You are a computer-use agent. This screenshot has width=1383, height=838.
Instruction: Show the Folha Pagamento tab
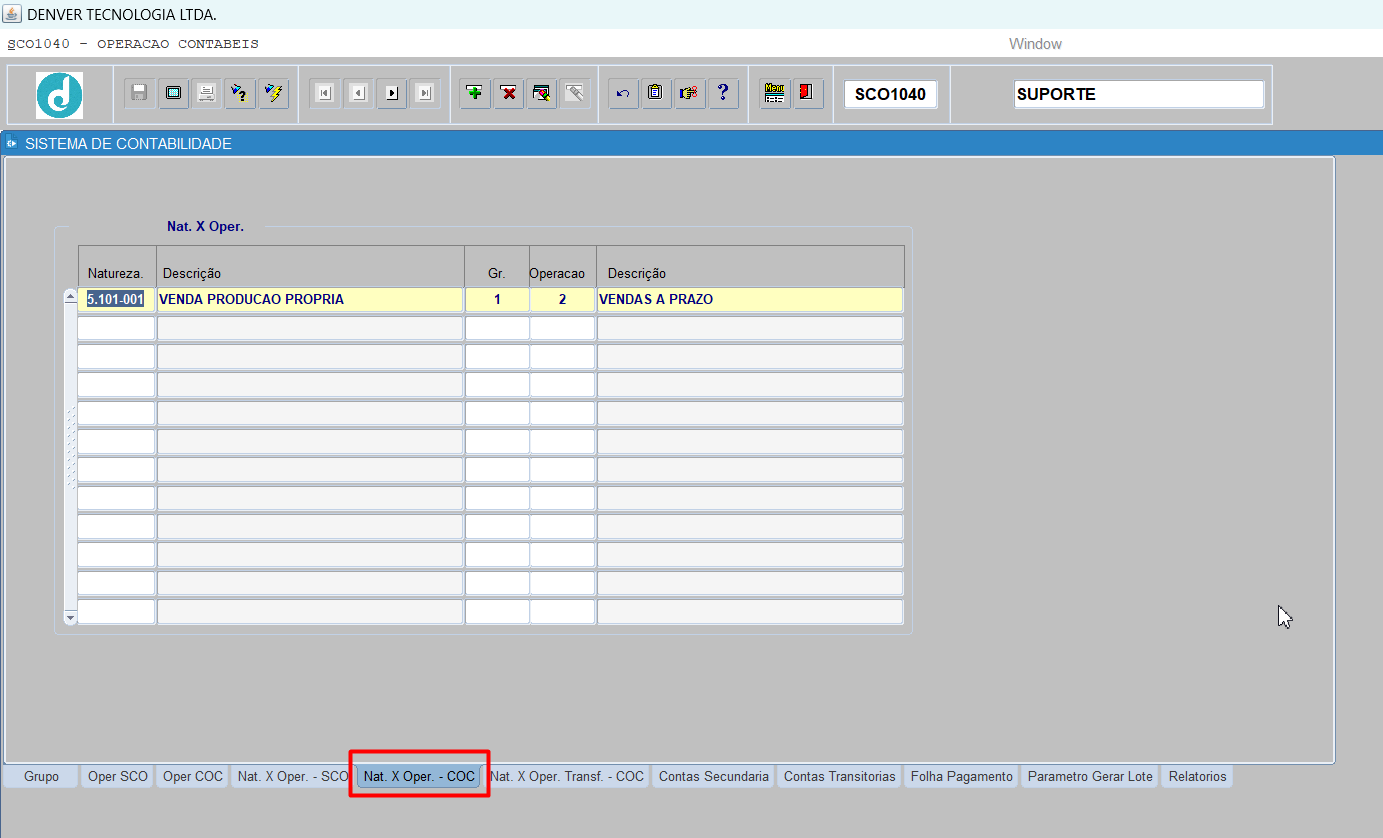coord(962,777)
